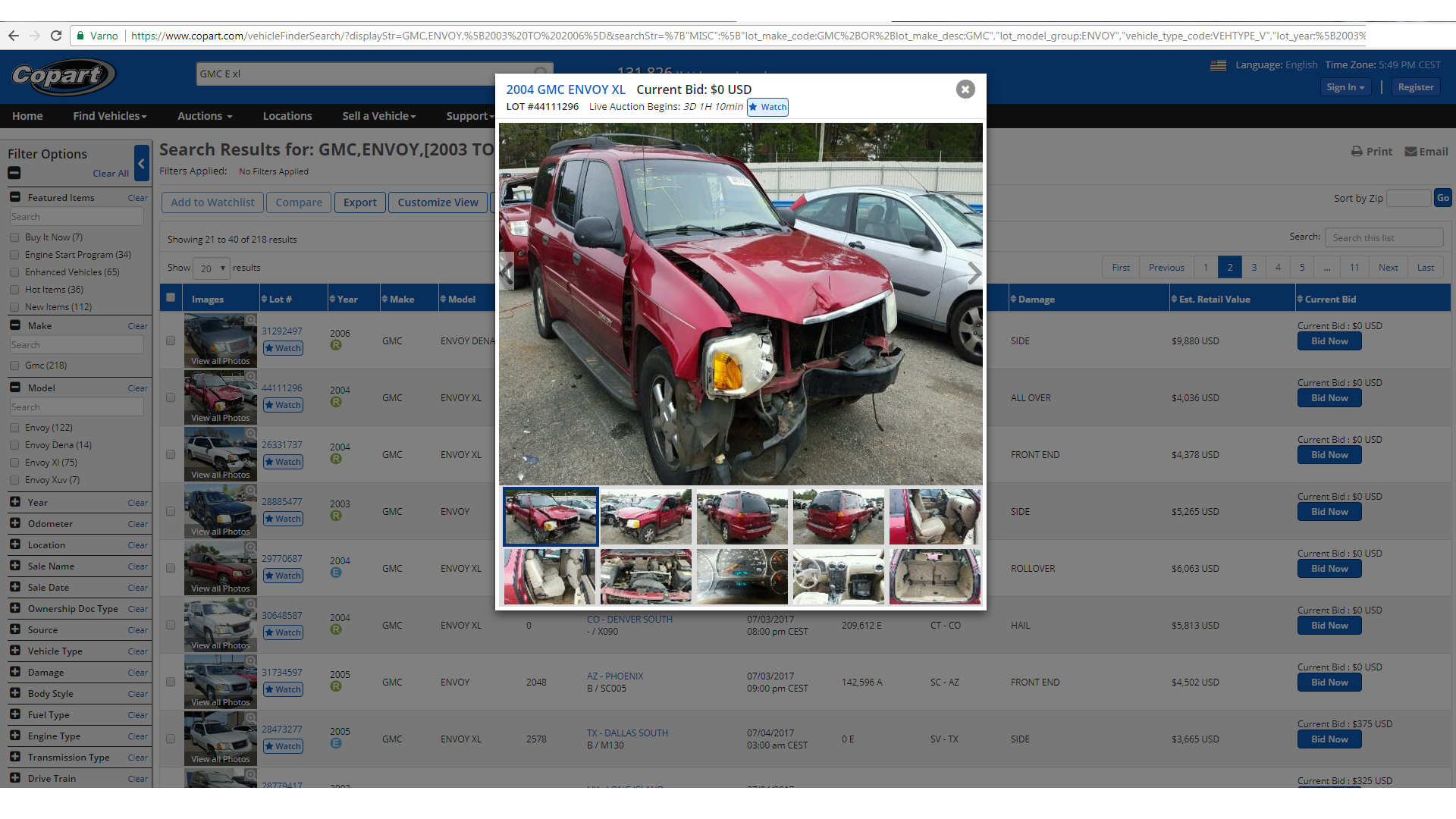Screen dimensions: 1456x819
Task: Bid Now on ALL OVER damage row
Action: [1329, 398]
